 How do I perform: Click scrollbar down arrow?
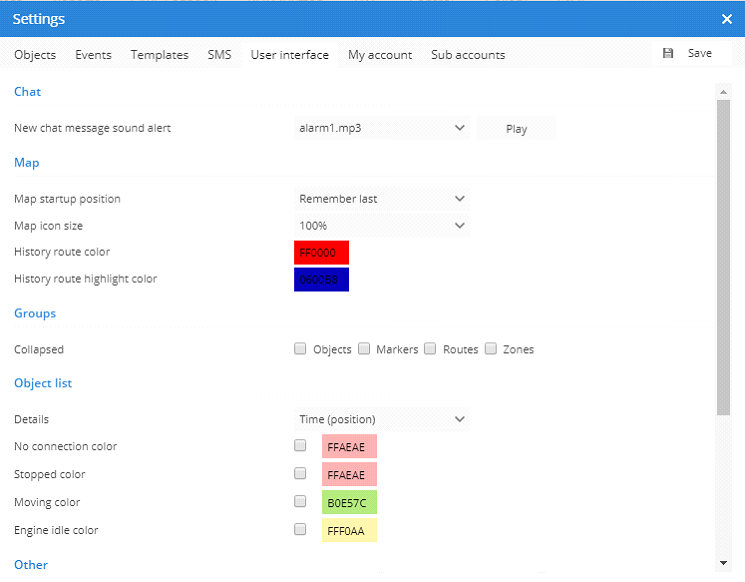(723, 564)
